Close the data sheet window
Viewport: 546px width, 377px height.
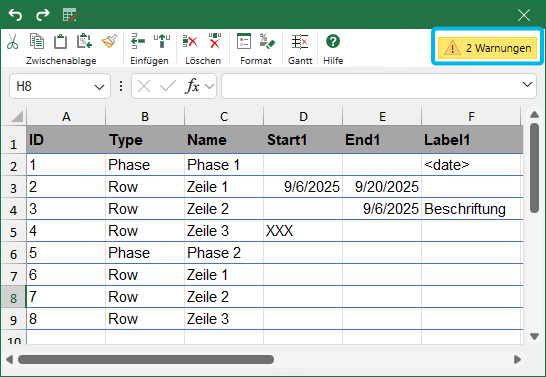524,15
